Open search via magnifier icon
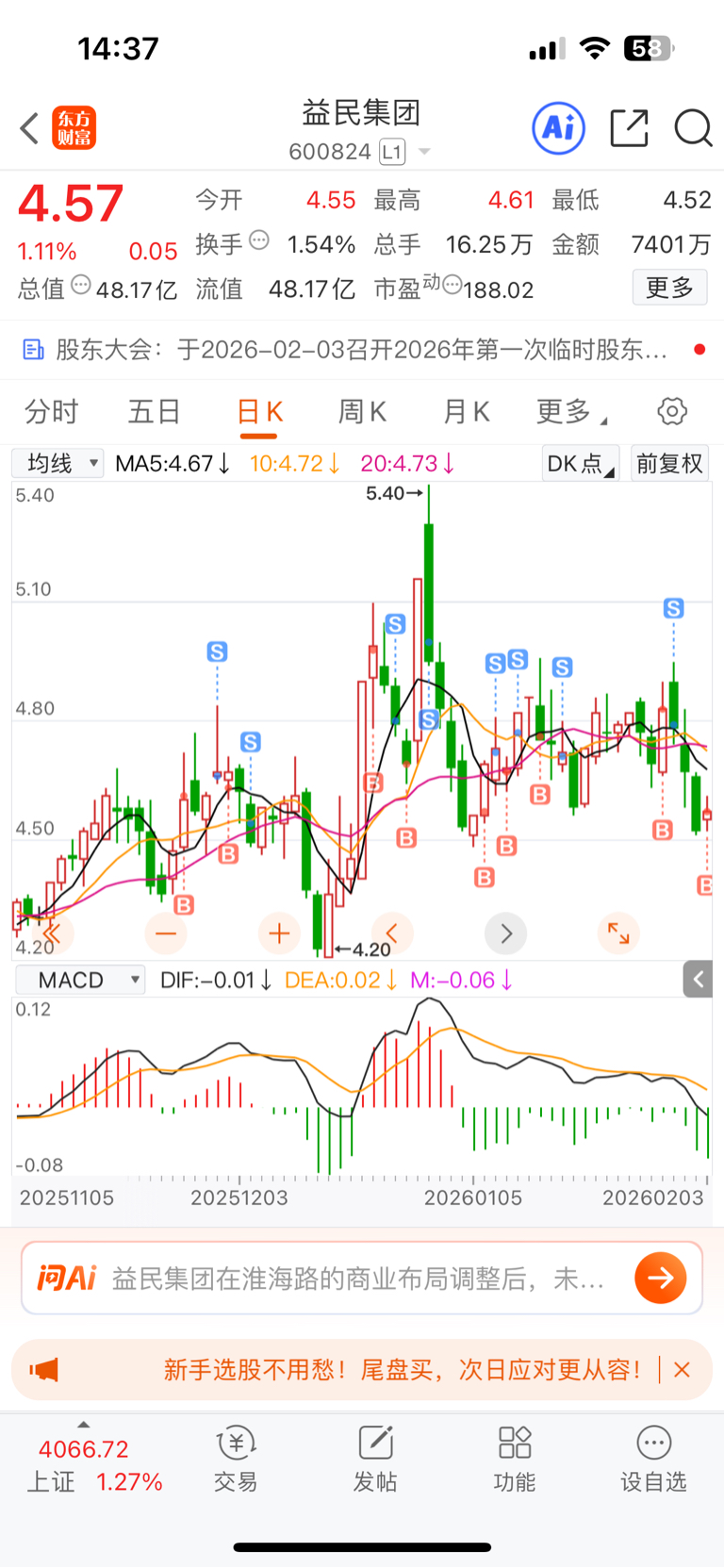The height and width of the screenshot is (1568, 724). pyautogui.click(x=693, y=128)
